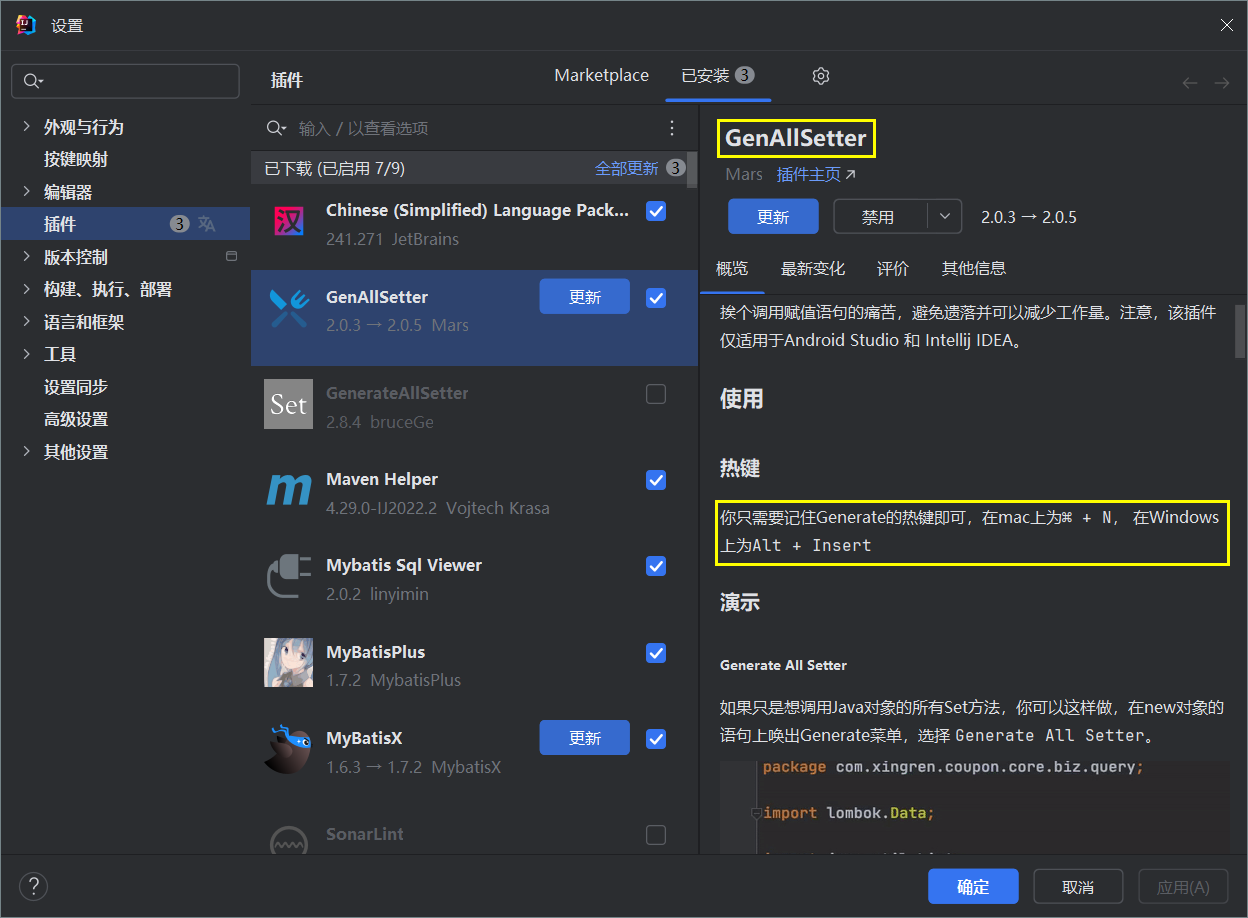1248x918 pixels.
Task: Expand the 其他设置 tree node
Action: (x=26, y=452)
